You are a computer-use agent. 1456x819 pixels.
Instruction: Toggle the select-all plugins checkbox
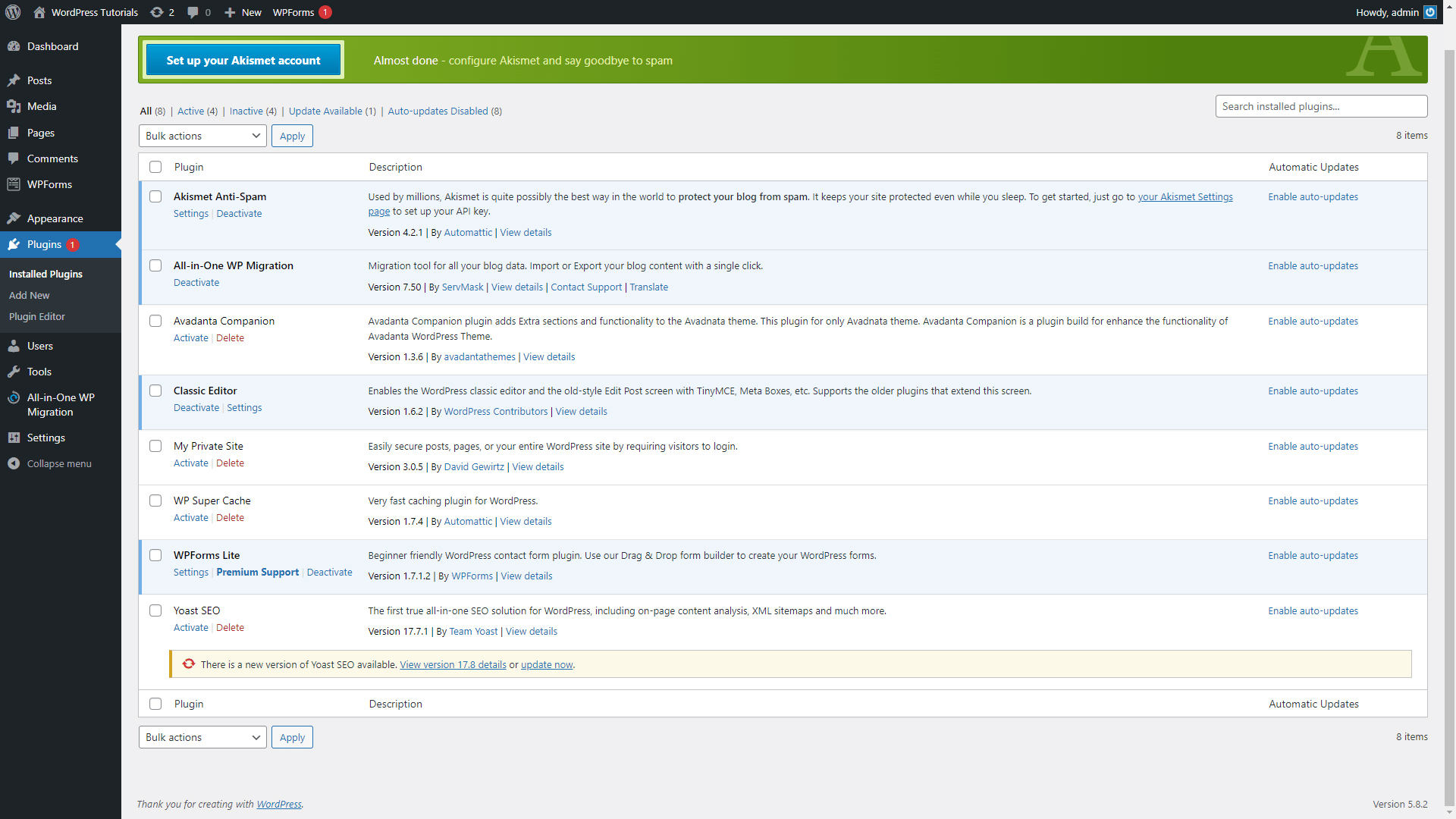click(x=156, y=167)
